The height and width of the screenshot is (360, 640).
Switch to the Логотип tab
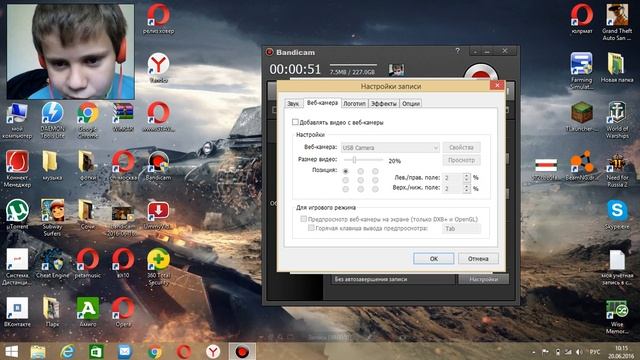[x=354, y=104]
